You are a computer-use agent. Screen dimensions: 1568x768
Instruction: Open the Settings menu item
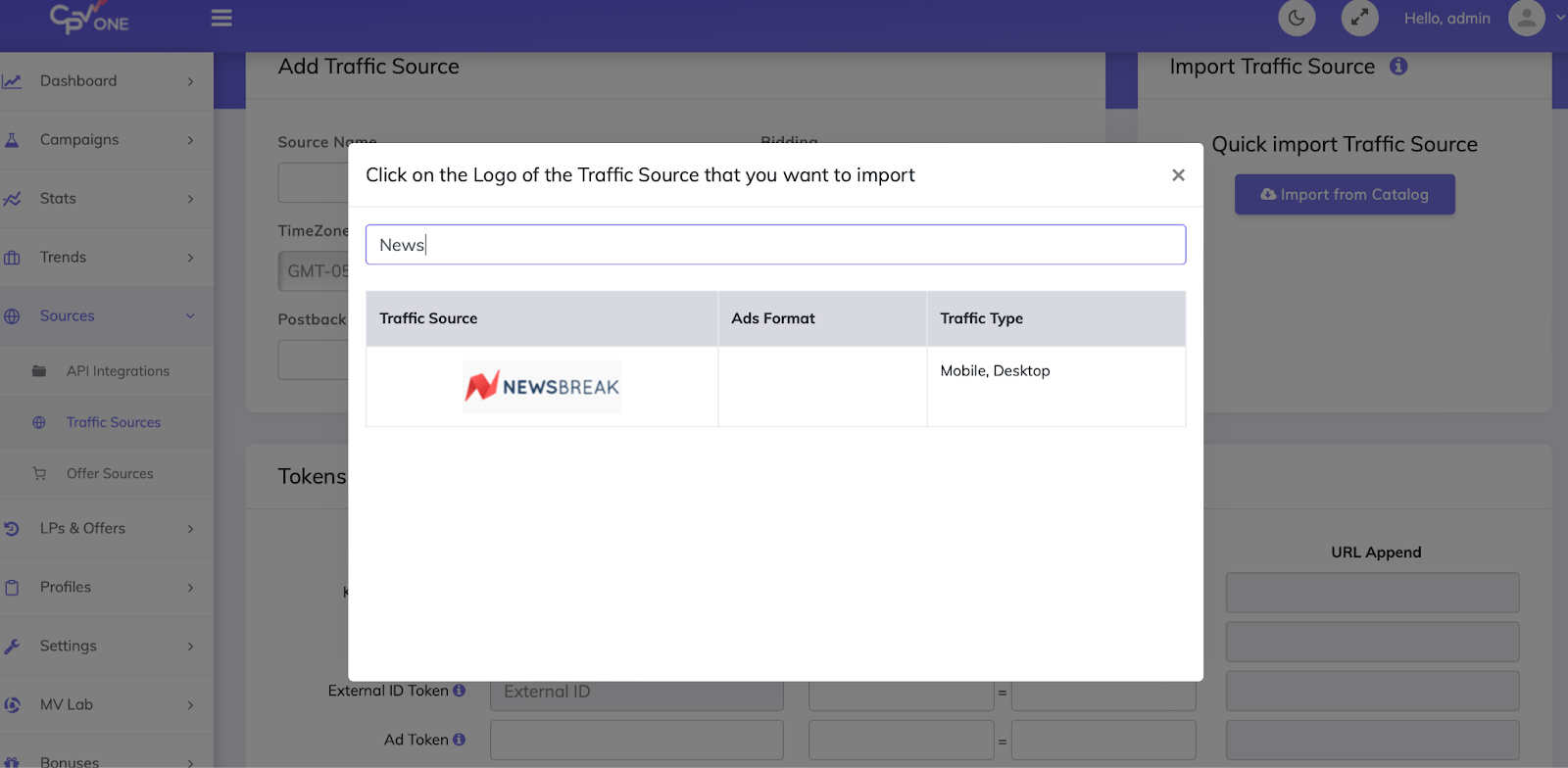[107, 647]
